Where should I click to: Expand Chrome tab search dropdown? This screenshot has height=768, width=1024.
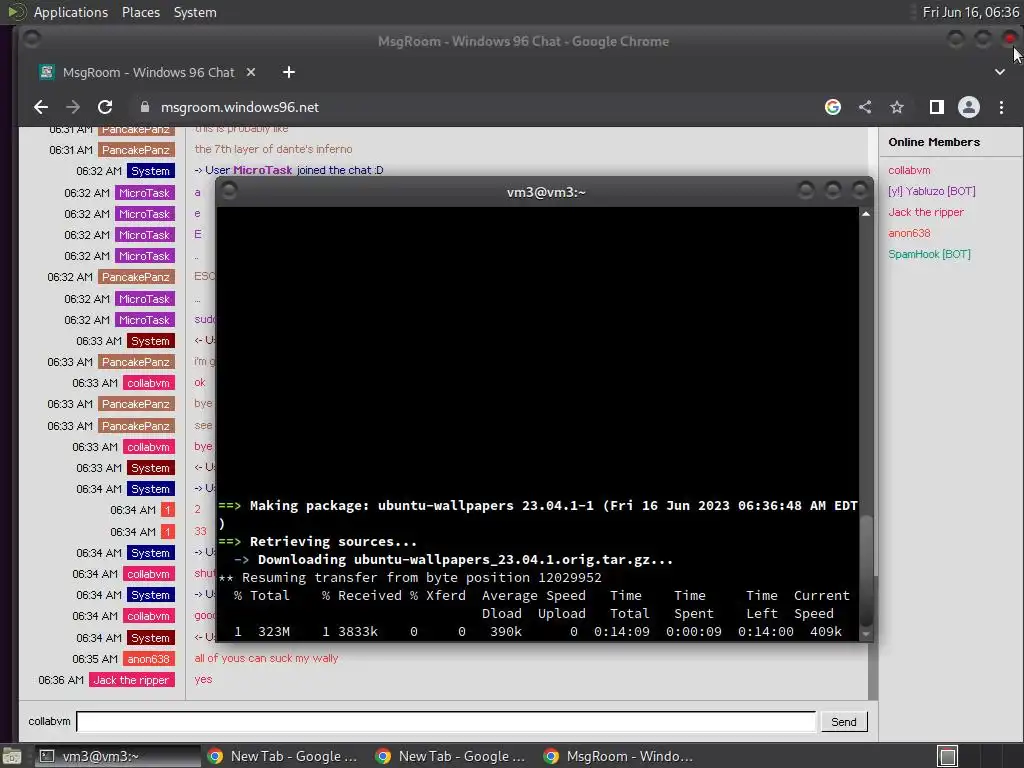coord(1000,72)
